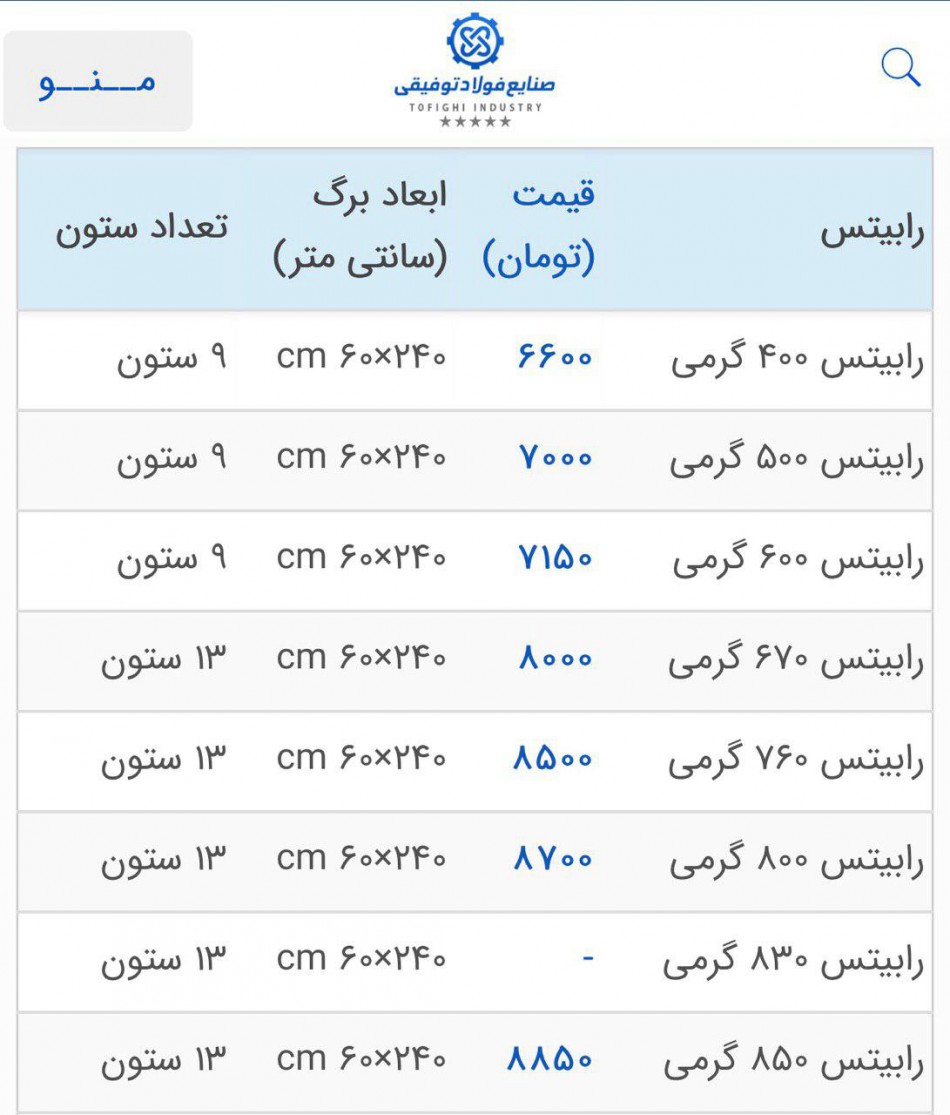Select the رابیتس ۶۰۰ گرمی product name
This screenshot has height=1115, width=950.
coord(797,561)
